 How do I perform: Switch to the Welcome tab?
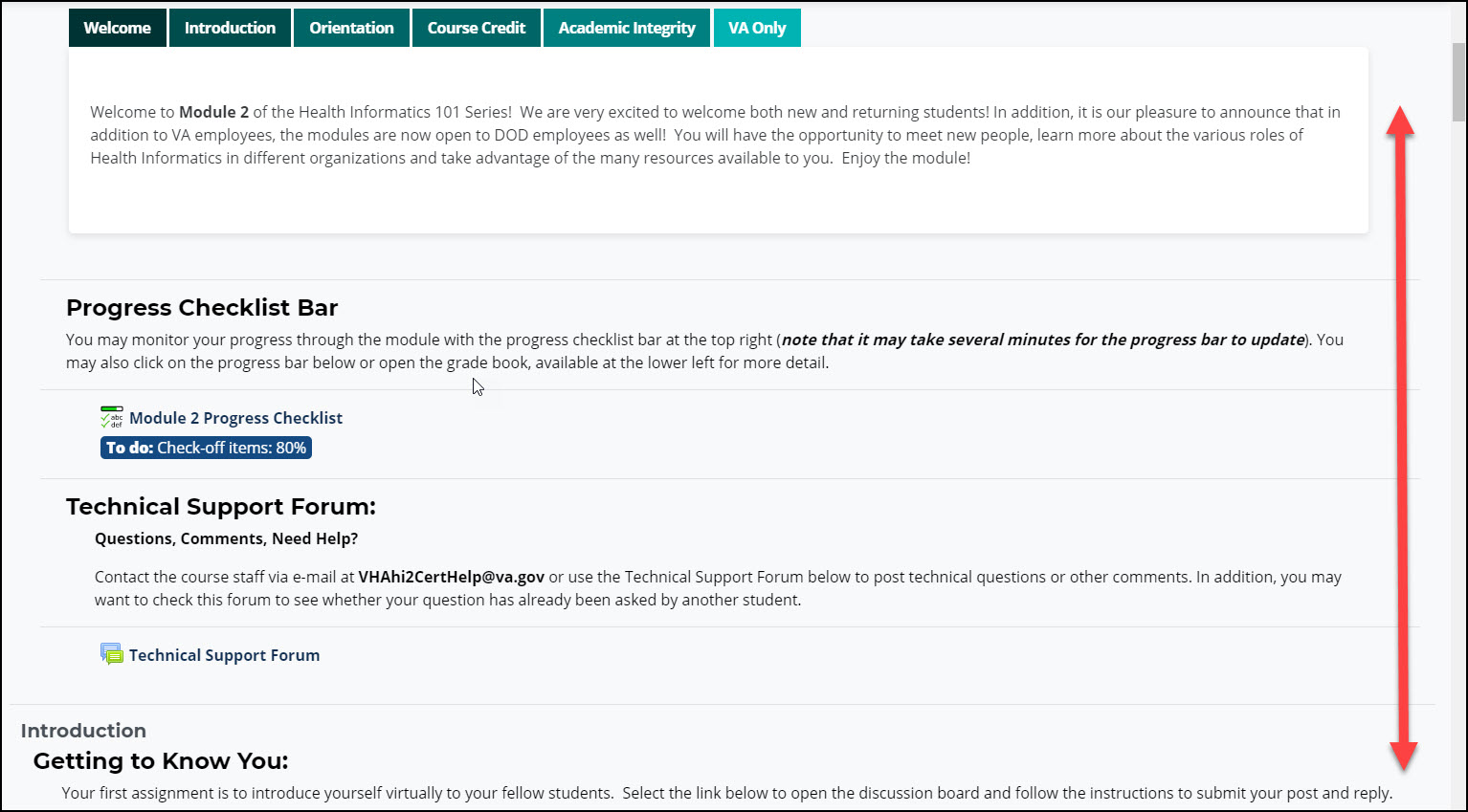[x=117, y=28]
